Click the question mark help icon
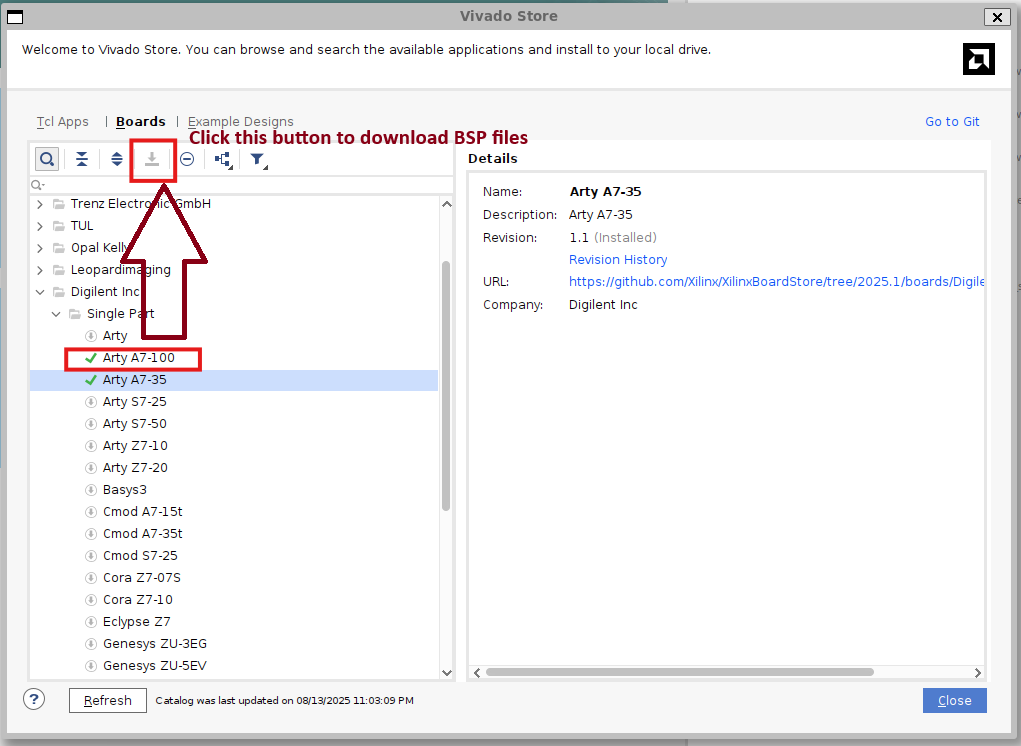1021x746 pixels. [x=35, y=700]
